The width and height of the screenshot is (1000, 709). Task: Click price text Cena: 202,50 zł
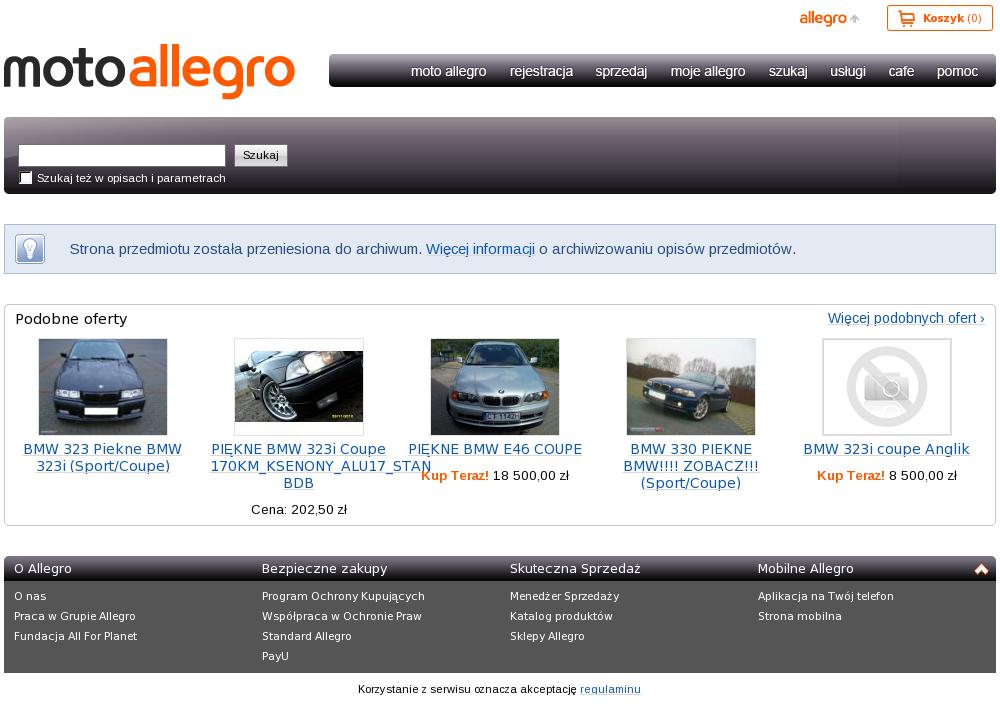(x=298, y=510)
